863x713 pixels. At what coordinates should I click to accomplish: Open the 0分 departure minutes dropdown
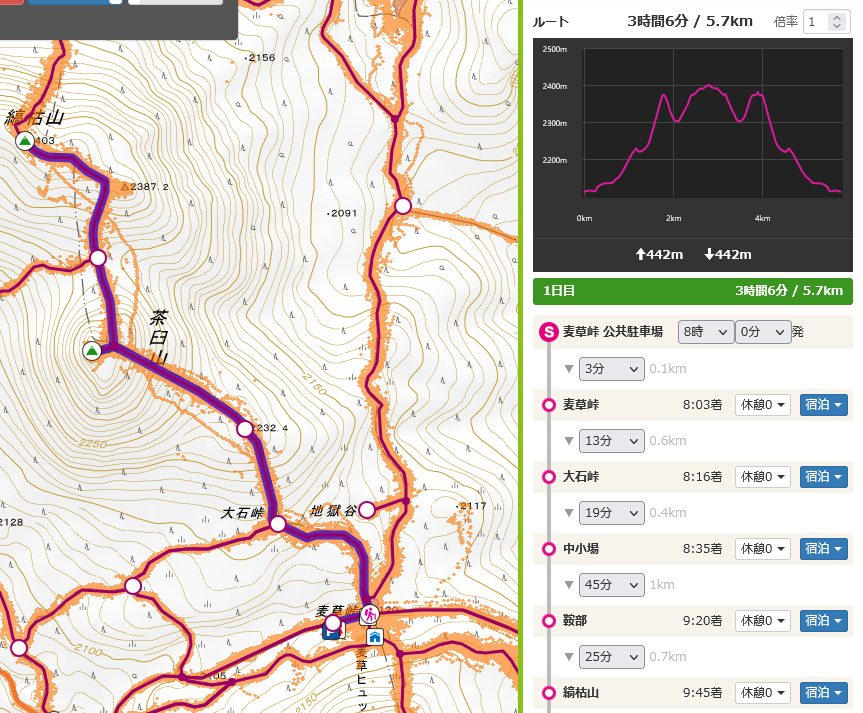pyautogui.click(x=761, y=331)
